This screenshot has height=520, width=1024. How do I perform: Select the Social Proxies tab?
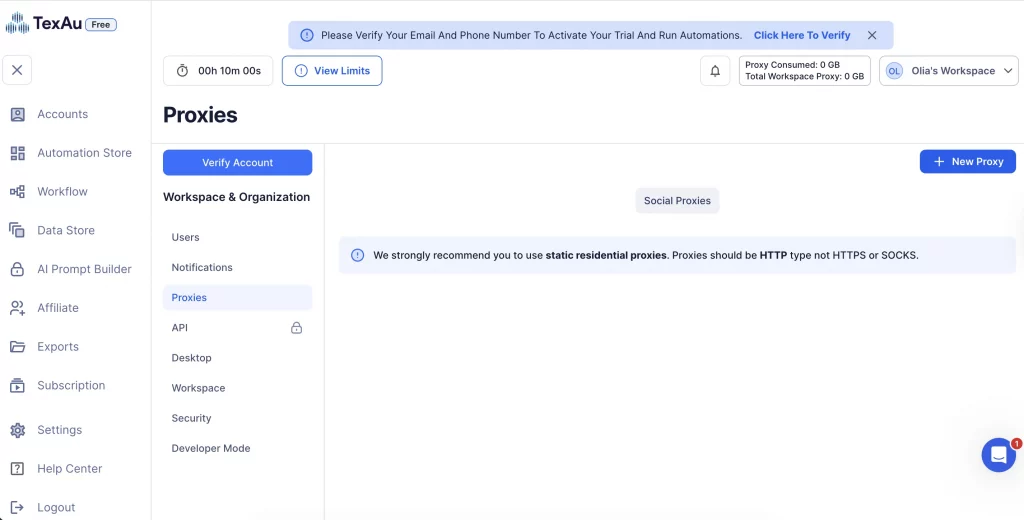(x=677, y=201)
